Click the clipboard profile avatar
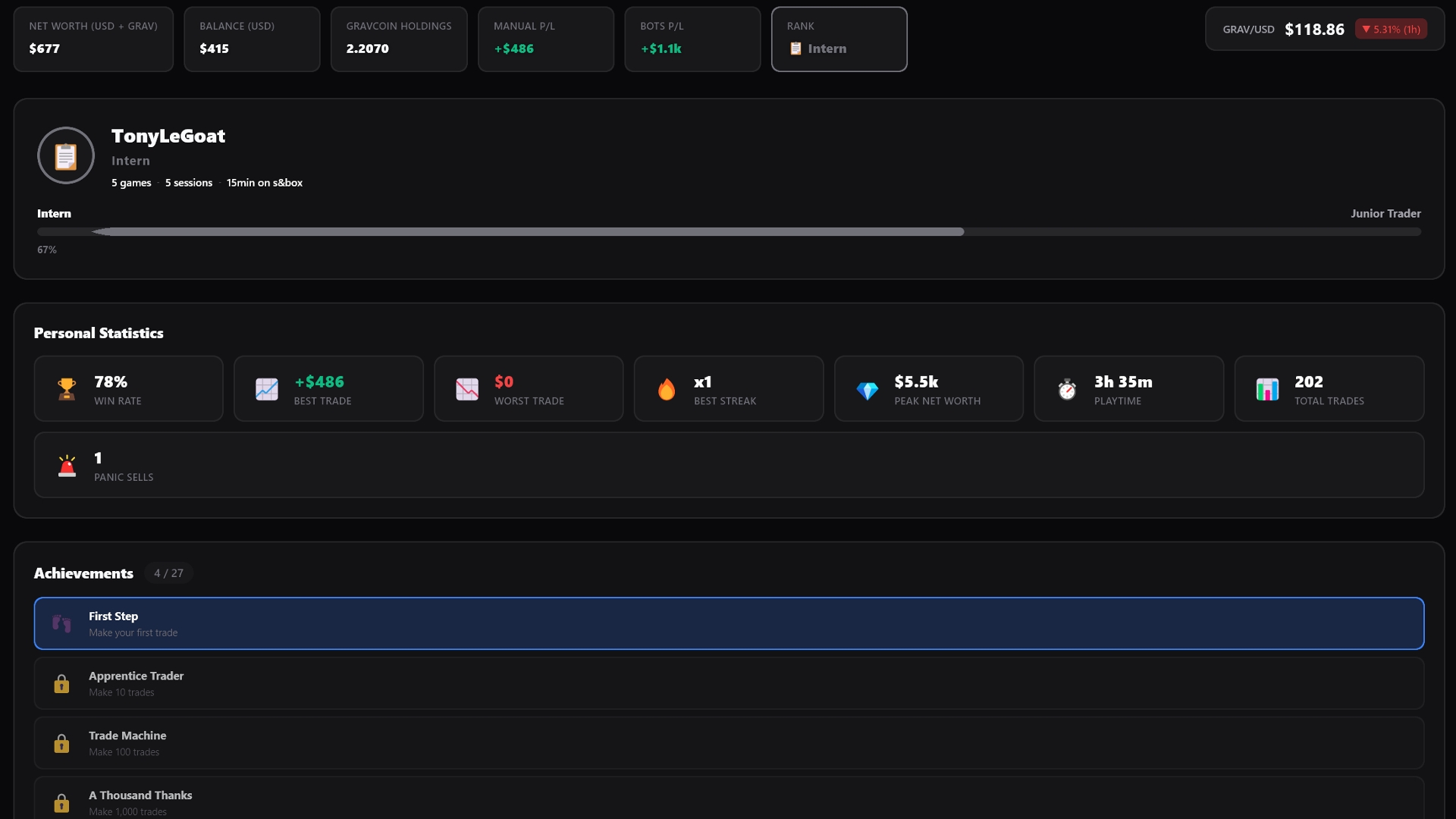 [66, 155]
